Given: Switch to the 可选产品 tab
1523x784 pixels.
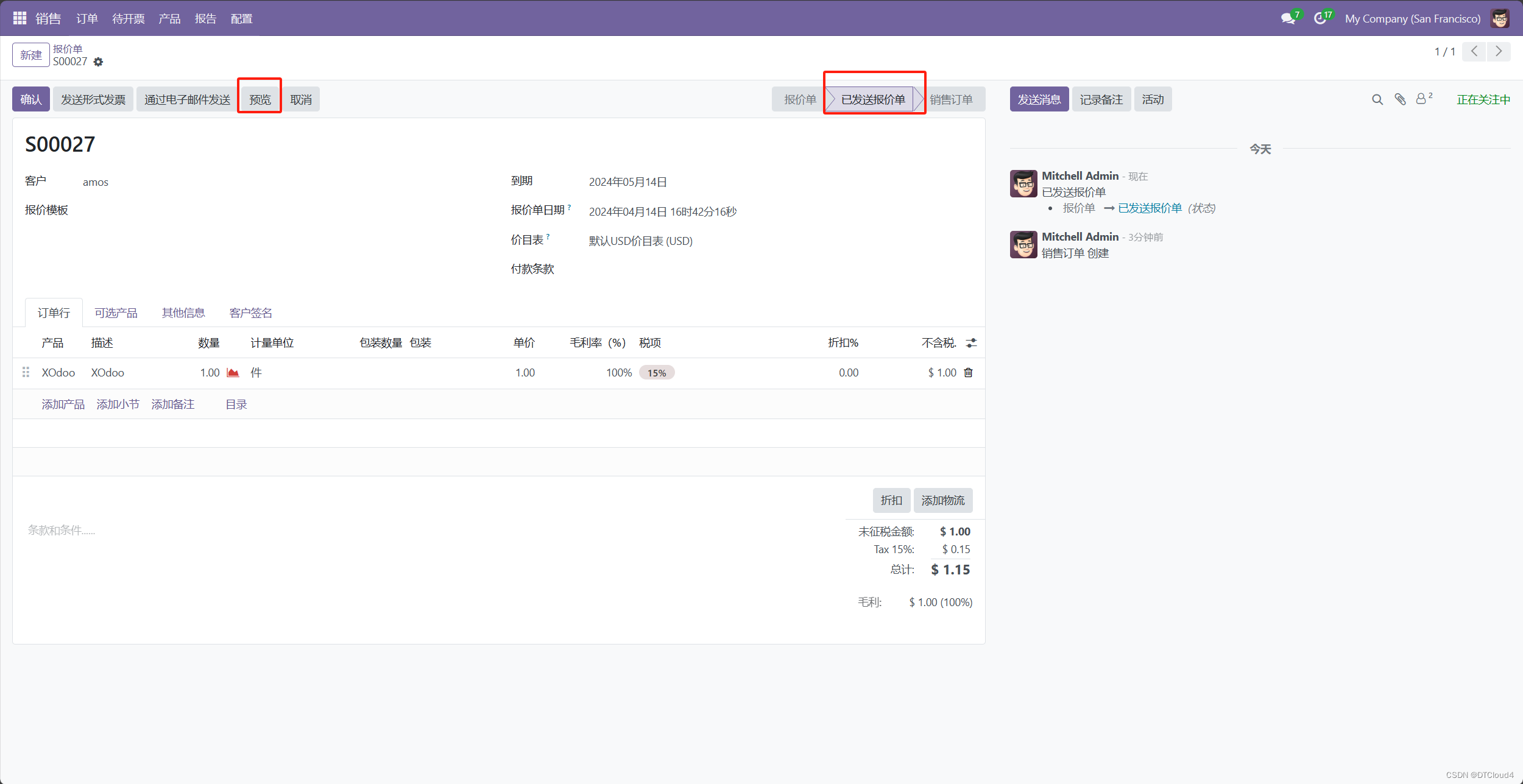Looking at the screenshot, I should point(116,313).
